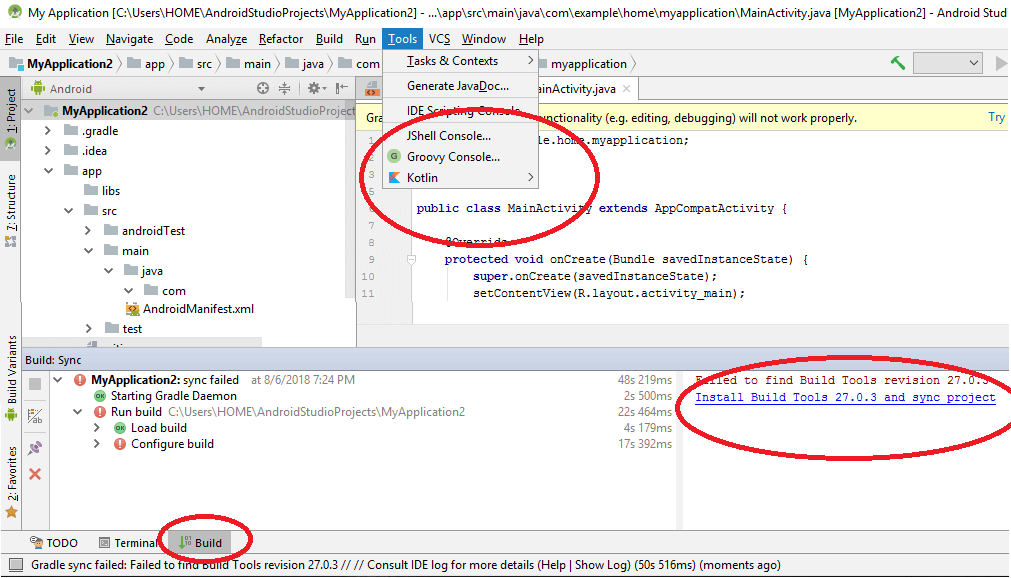Screen dimensions: 1011x578
Task: Click the java breadcrumb
Action: (305, 64)
